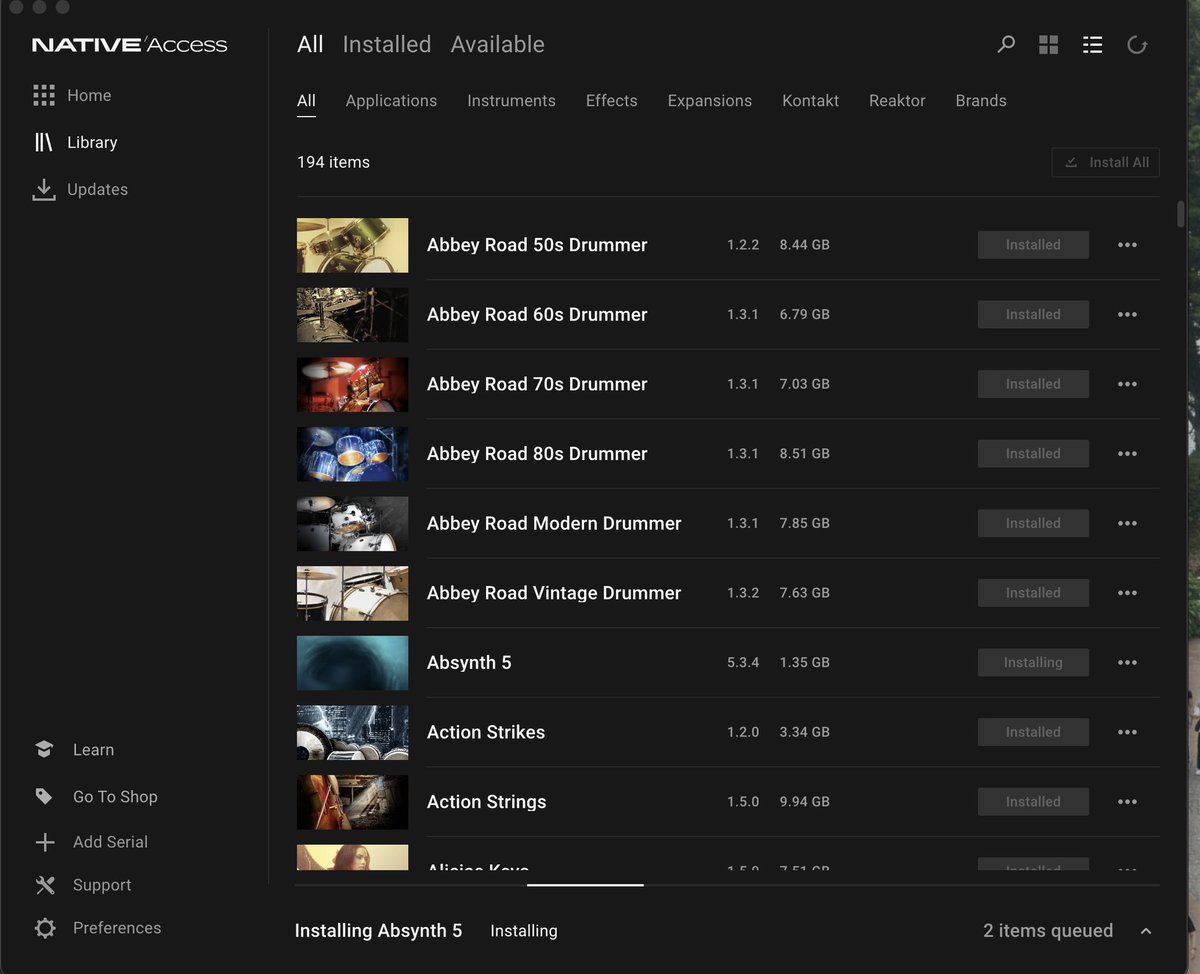Viewport: 1200px width, 974px height.
Task: Open more options for Action Strings
Action: click(x=1127, y=802)
